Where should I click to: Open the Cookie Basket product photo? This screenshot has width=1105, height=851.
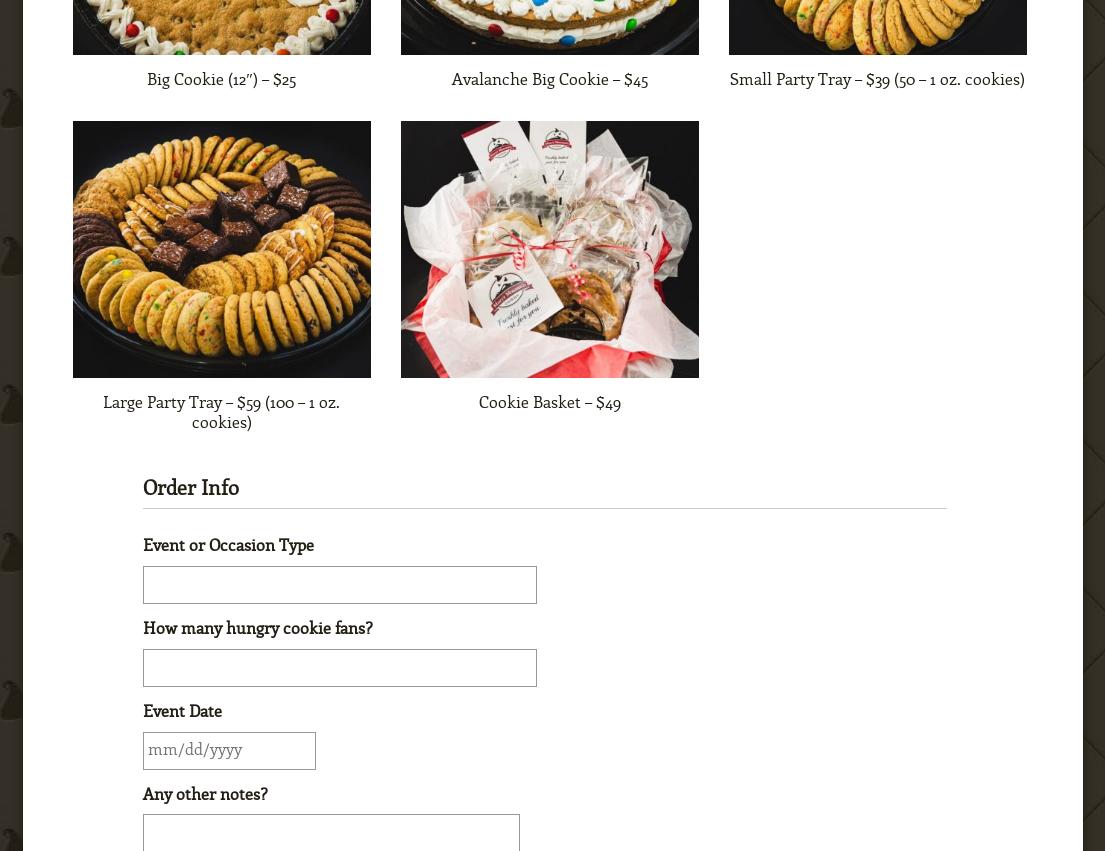coord(550,249)
